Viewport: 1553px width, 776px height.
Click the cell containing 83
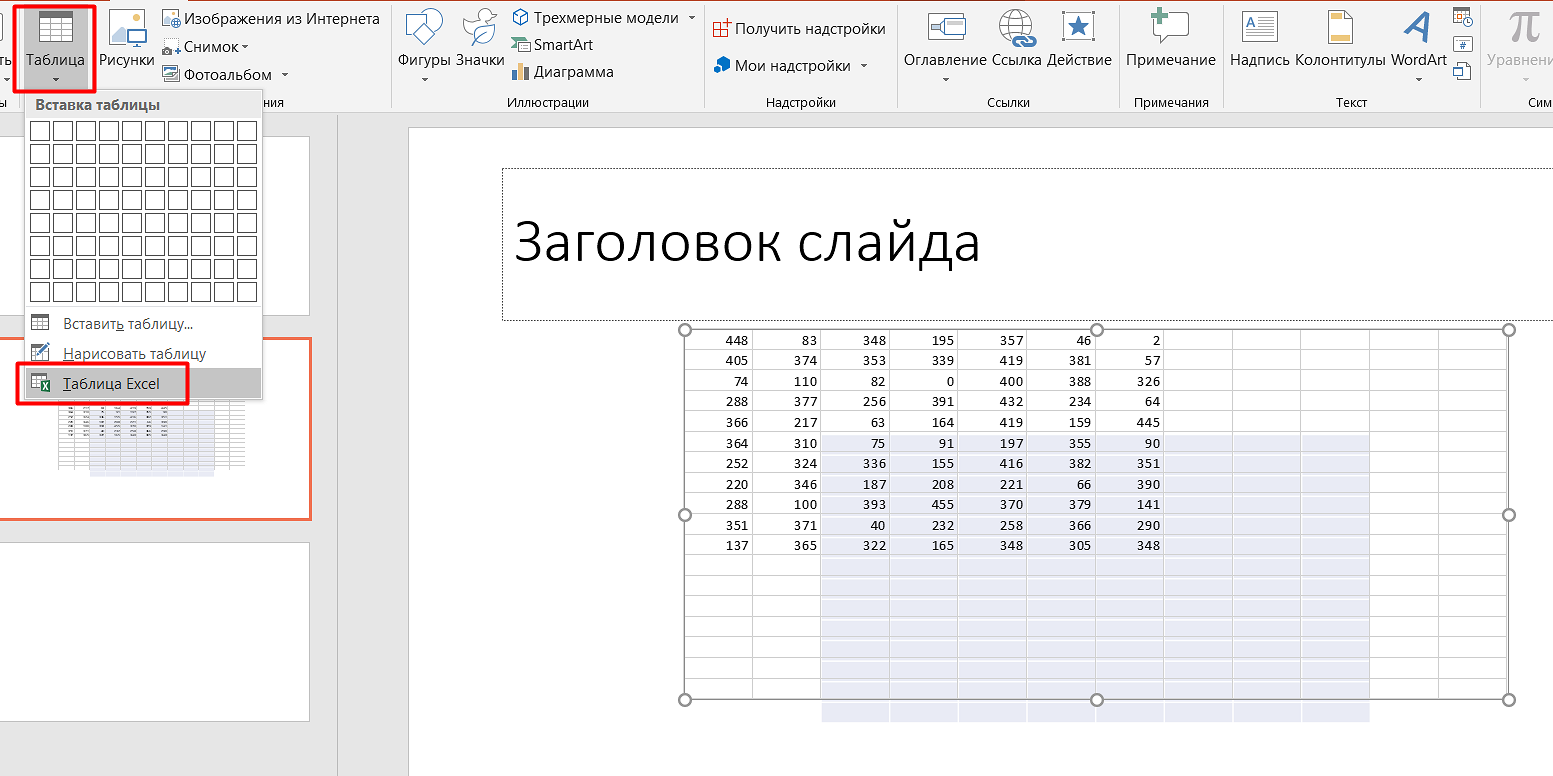point(787,341)
